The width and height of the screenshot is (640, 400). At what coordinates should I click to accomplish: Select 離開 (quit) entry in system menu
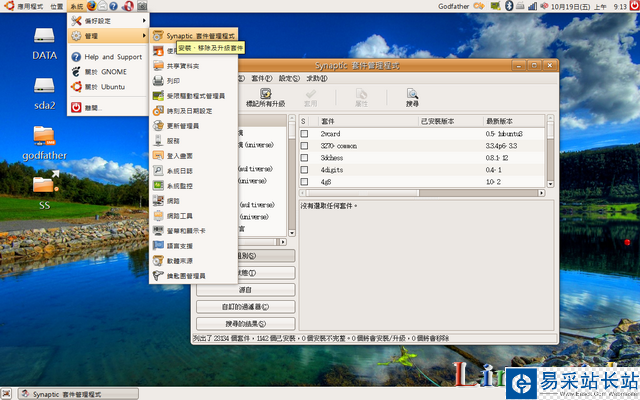point(108,107)
